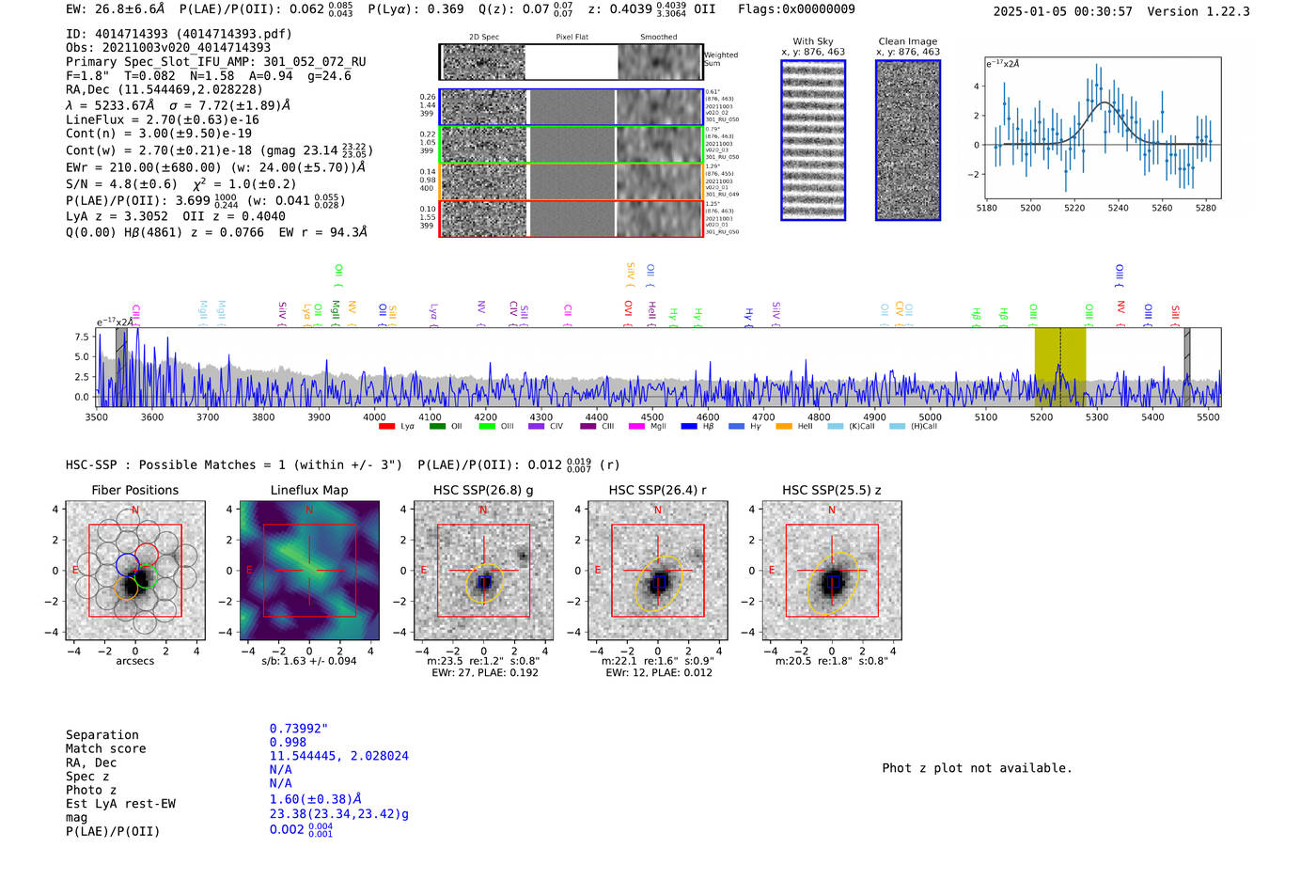Click the (K)CaII legend swatch
This screenshot has height=896, width=1316.
[x=836, y=426]
